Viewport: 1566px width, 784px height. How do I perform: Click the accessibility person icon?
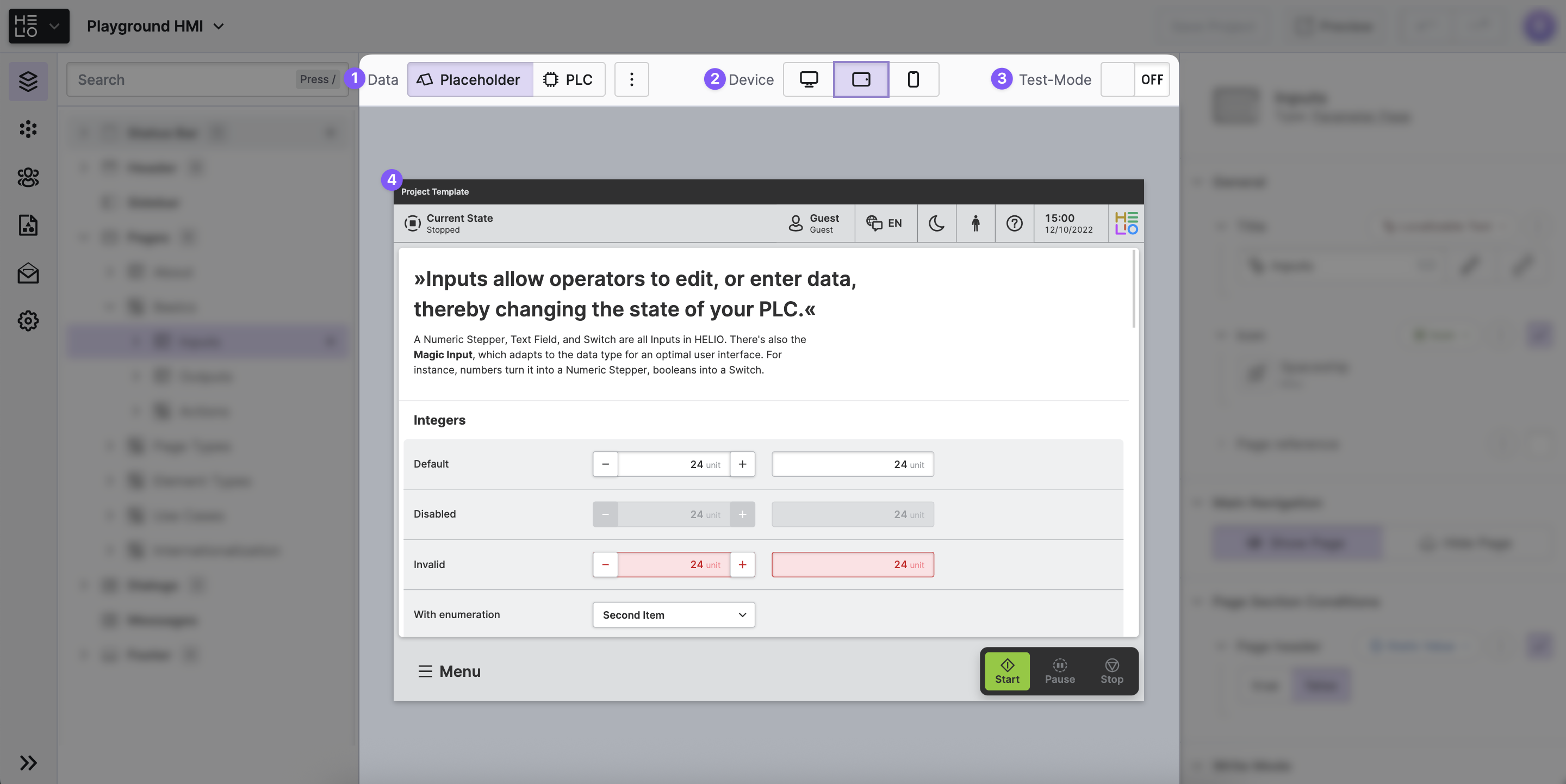(975, 223)
